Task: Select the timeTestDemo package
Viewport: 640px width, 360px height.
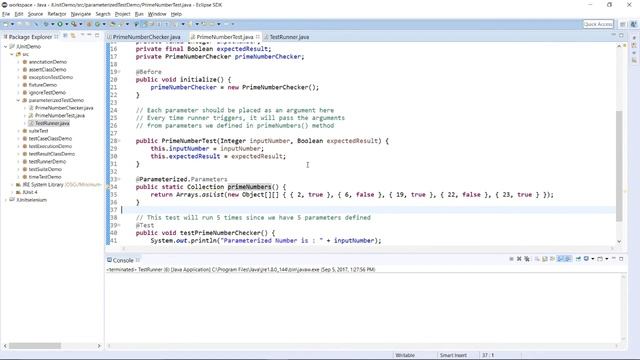Action: 45,177
